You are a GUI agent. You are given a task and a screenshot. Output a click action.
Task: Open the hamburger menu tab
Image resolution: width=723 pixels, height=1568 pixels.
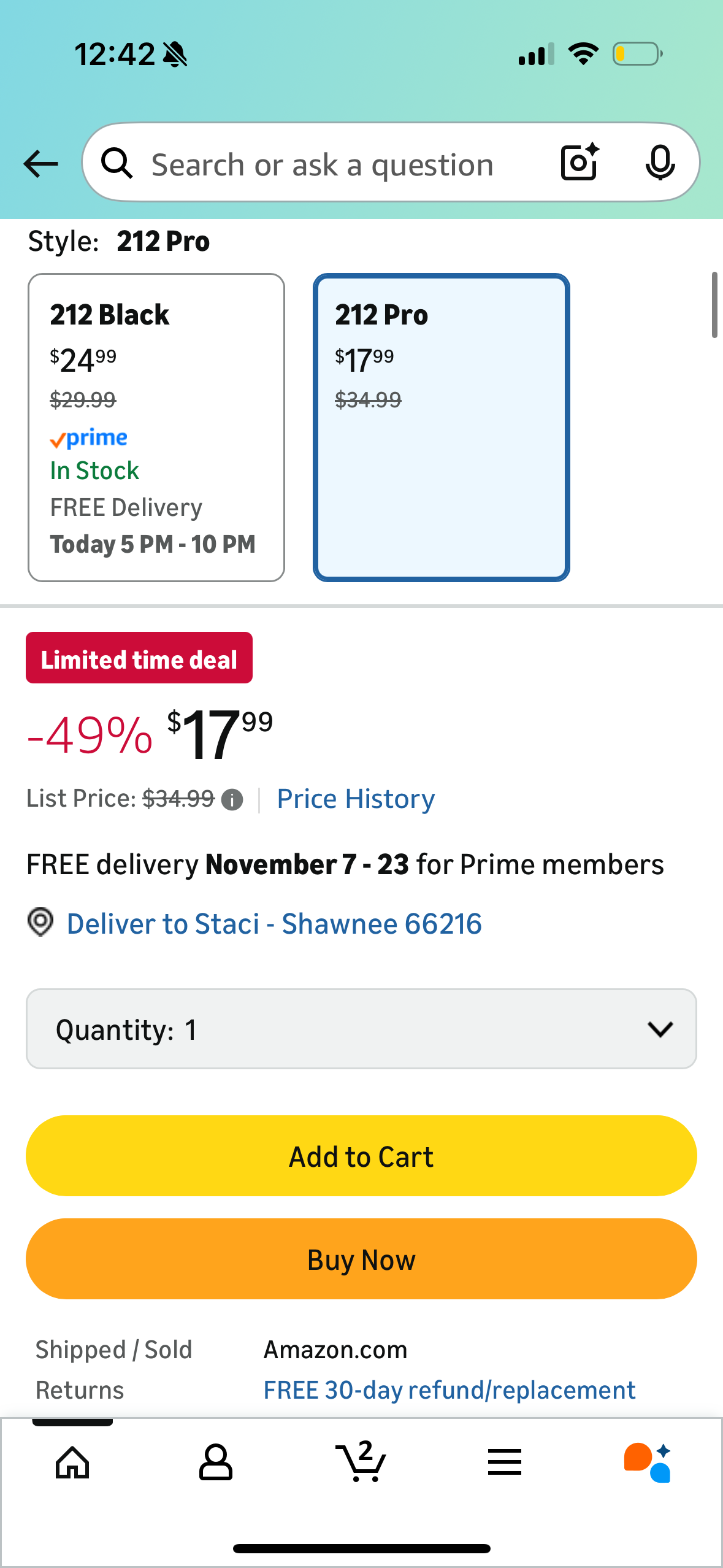pos(505,1462)
